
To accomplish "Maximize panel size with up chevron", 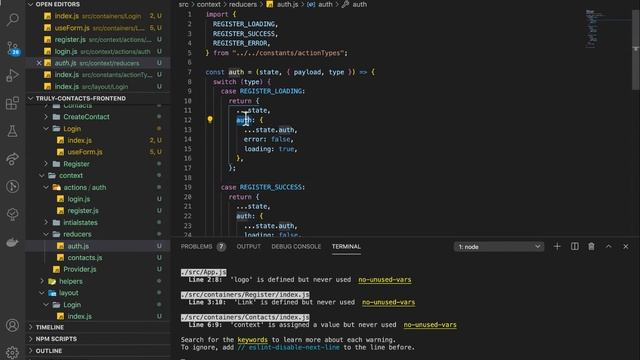I will [608, 247].
